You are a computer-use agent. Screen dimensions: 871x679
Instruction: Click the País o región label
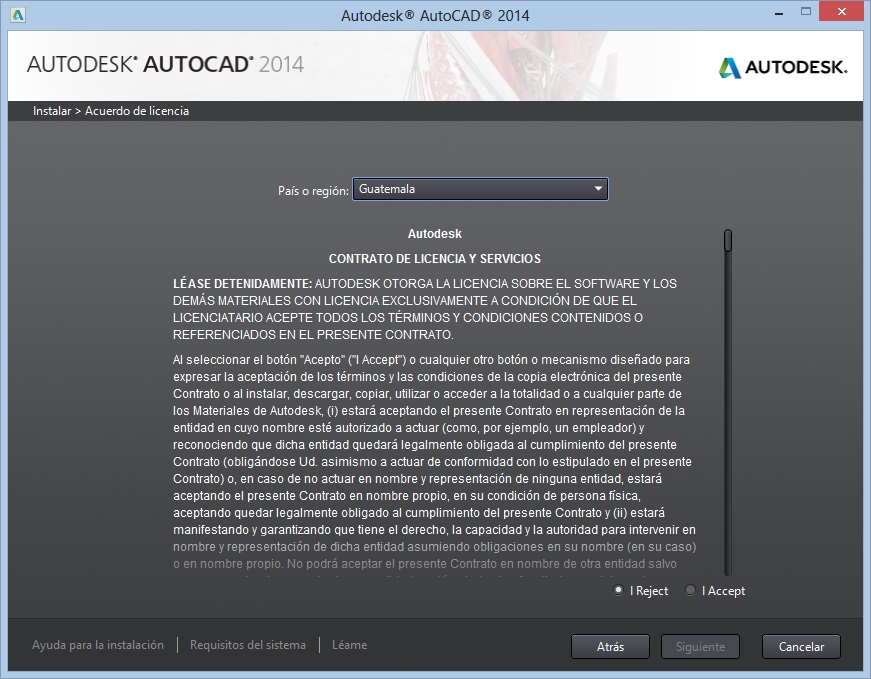[x=313, y=191]
